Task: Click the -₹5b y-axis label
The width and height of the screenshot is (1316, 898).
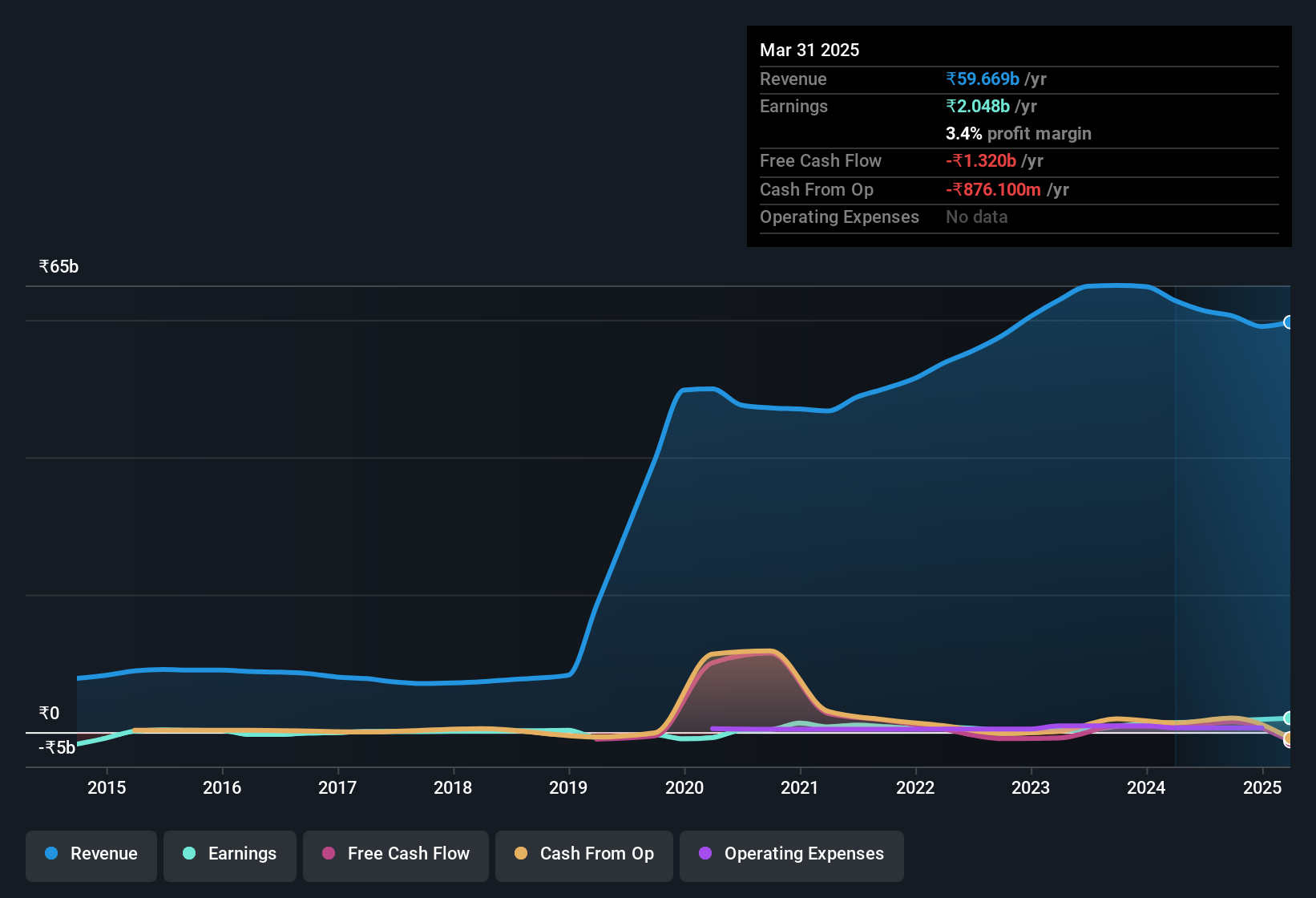Action: pyautogui.click(x=57, y=747)
